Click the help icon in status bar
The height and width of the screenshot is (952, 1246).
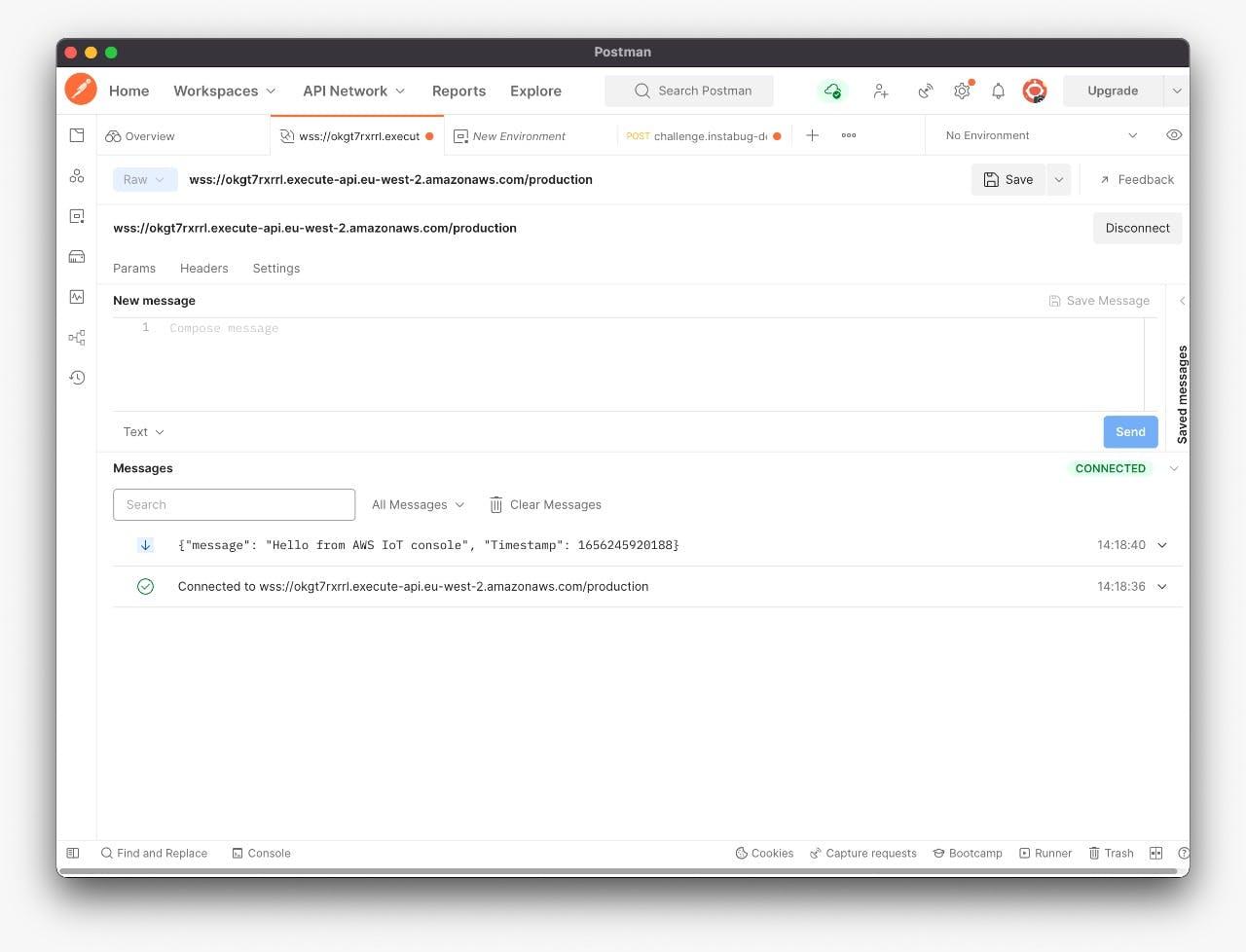(x=1183, y=853)
